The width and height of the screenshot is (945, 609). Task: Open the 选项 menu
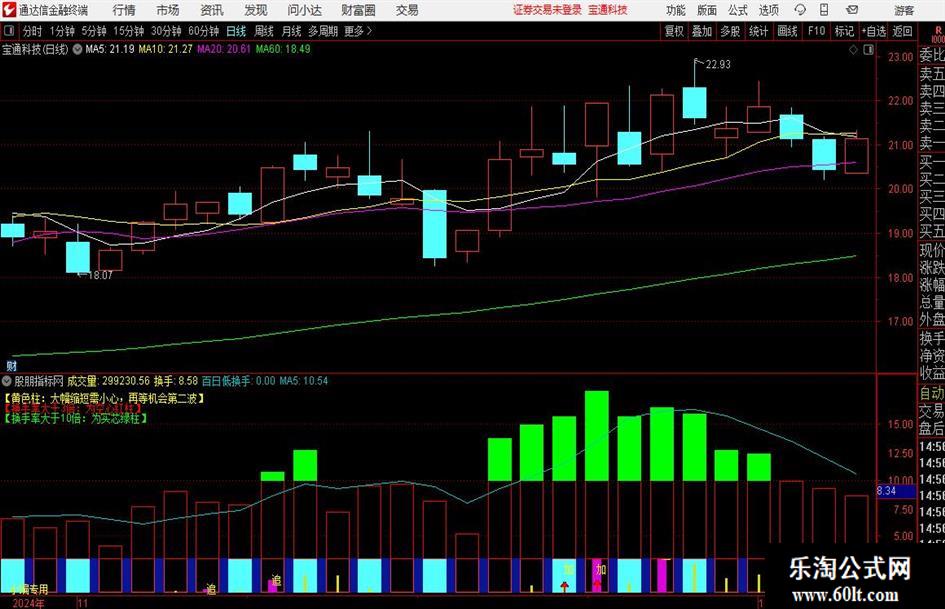click(x=768, y=10)
